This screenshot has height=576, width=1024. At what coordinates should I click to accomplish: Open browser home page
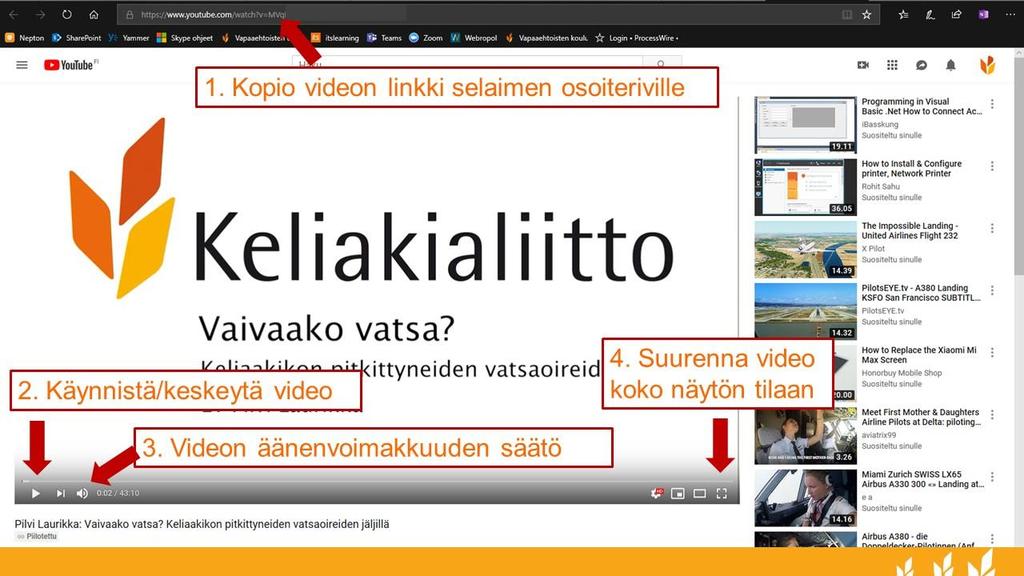coord(93,14)
